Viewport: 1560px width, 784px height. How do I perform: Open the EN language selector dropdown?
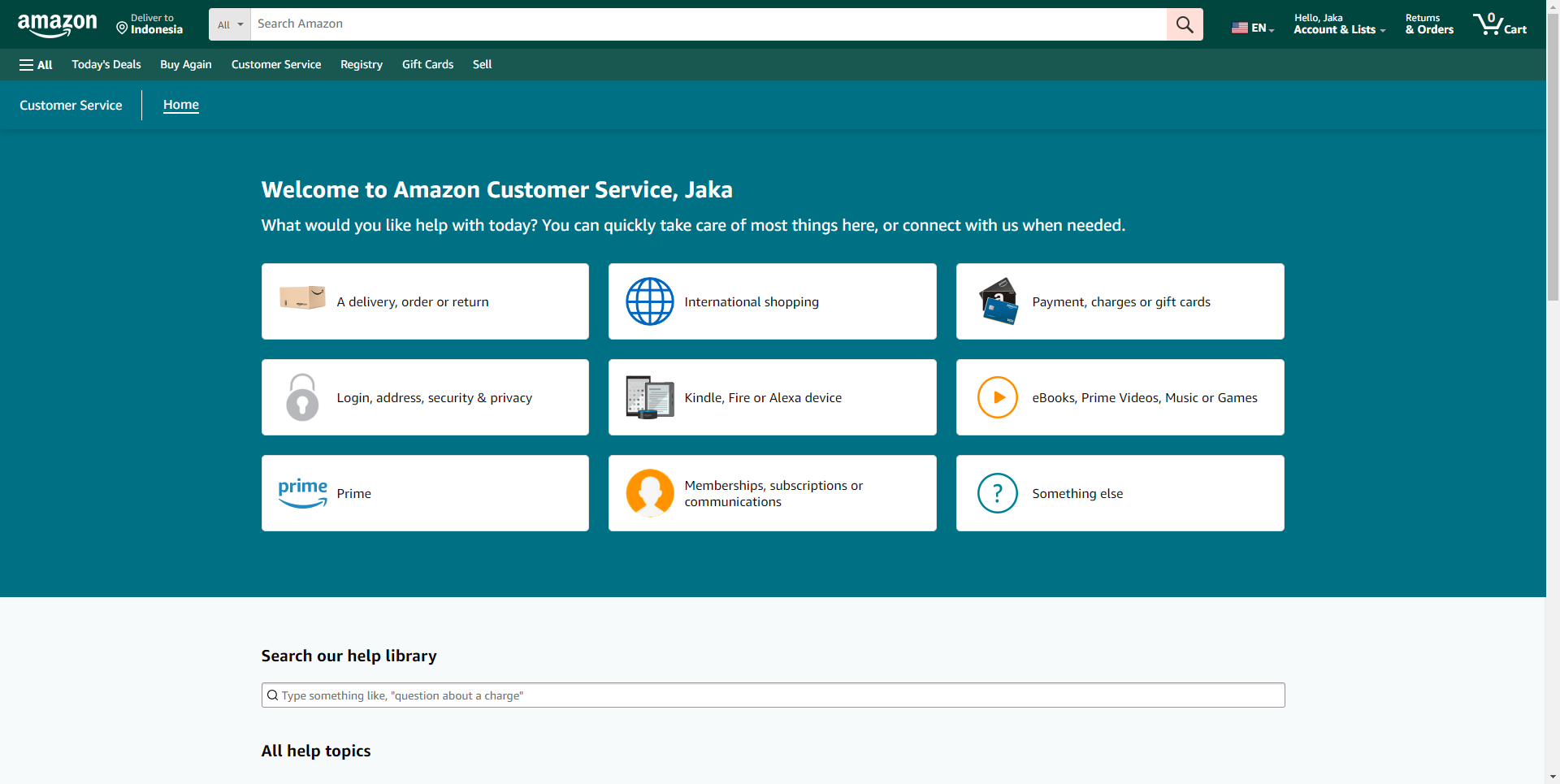coord(1252,28)
